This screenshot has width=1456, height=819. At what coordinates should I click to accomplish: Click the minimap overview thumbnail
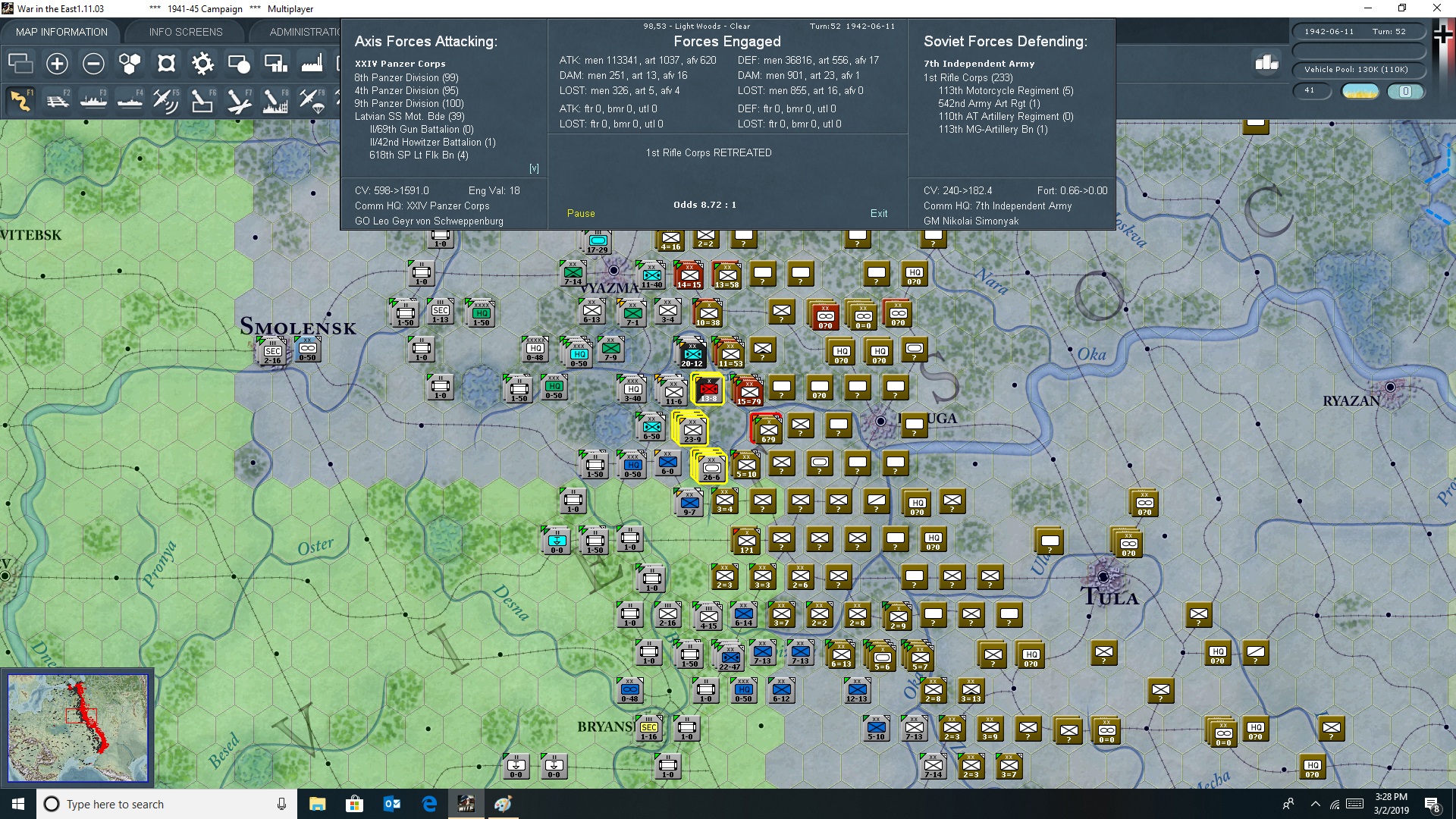(77, 728)
